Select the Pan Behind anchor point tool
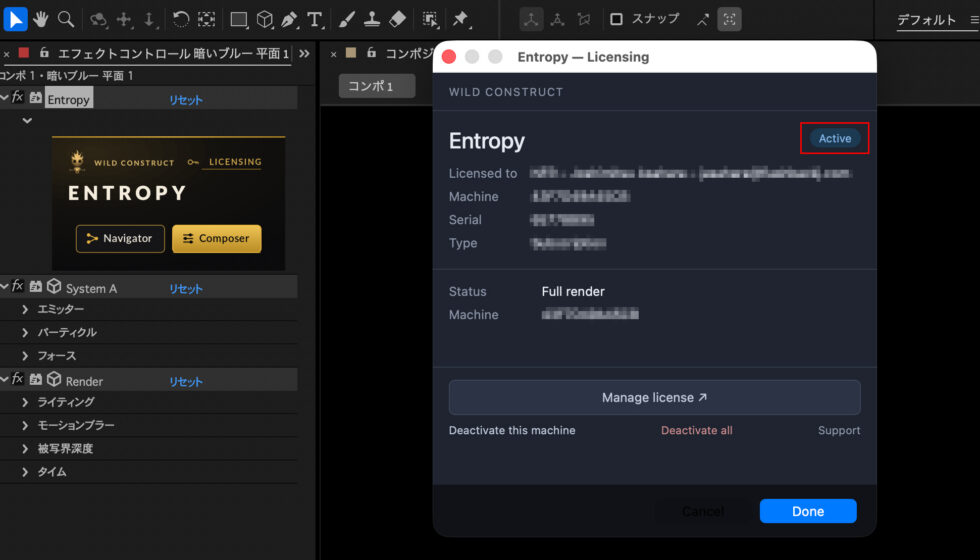The width and height of the screenshot is (980, 560). click(206, 19)
